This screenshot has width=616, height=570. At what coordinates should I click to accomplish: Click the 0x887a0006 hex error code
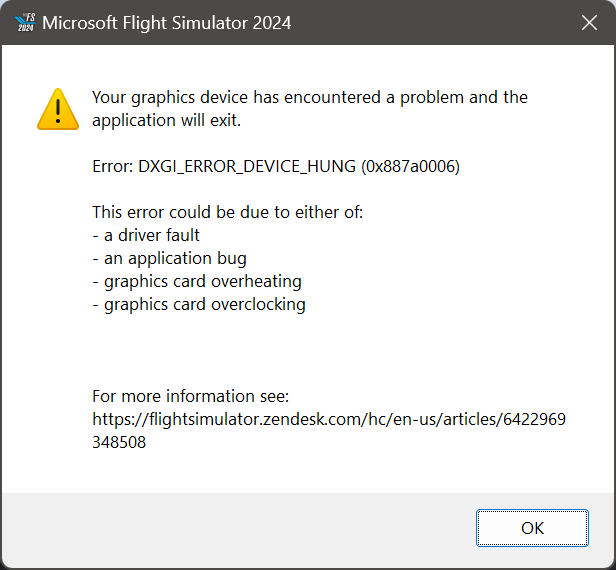410,166
